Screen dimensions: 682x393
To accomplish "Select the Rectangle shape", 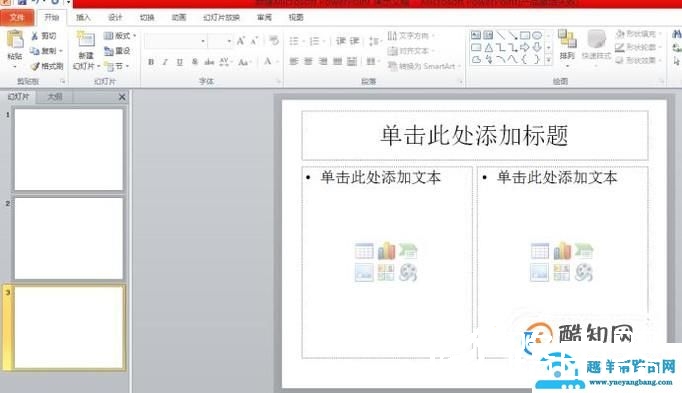I will point(525,35).
